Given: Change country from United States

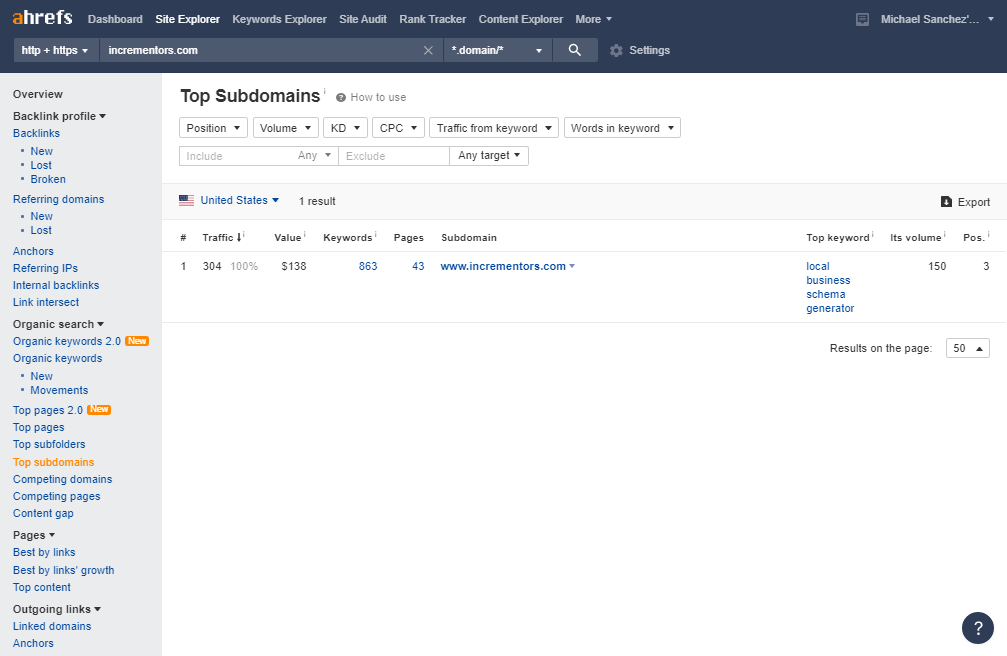Looking at the screenshot, I should tap(240, 200).
